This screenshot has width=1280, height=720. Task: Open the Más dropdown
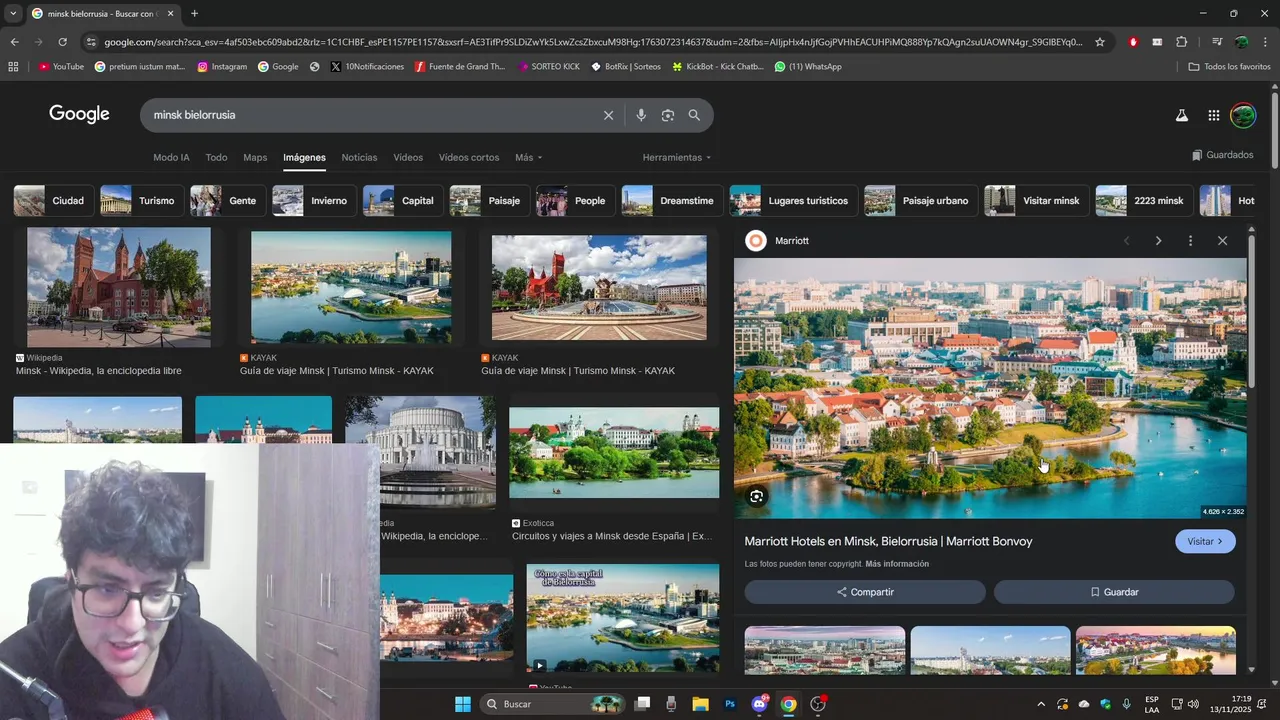(528, 157)
